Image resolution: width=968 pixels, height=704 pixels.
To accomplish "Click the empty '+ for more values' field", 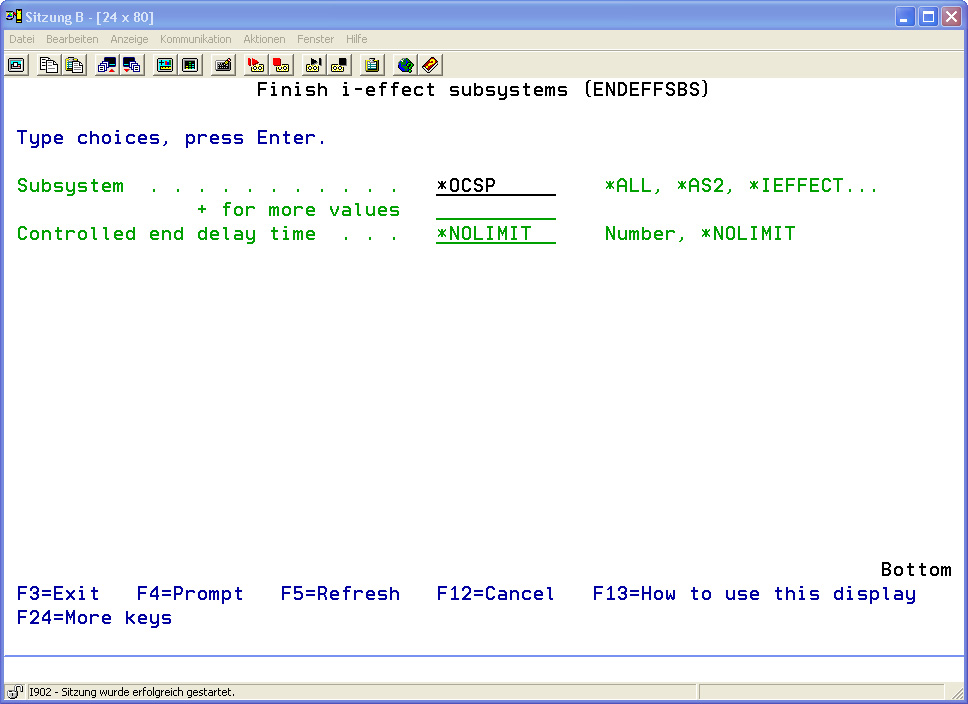I will (x=495, y=210).
